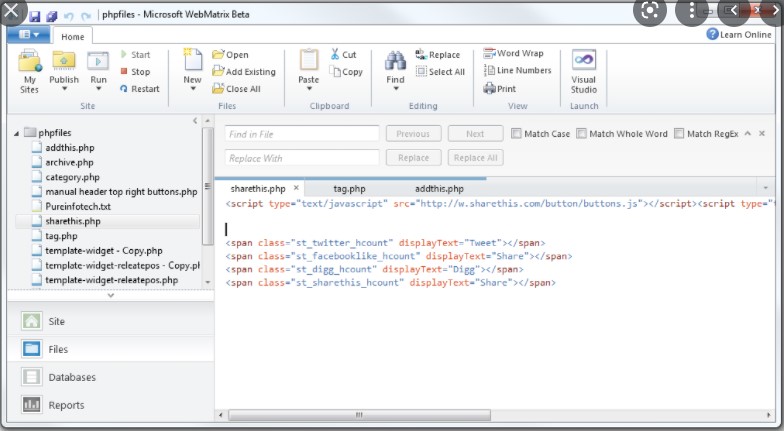Click Select All
This screenshot has height=431, width=784.
[x=440, y=72]
